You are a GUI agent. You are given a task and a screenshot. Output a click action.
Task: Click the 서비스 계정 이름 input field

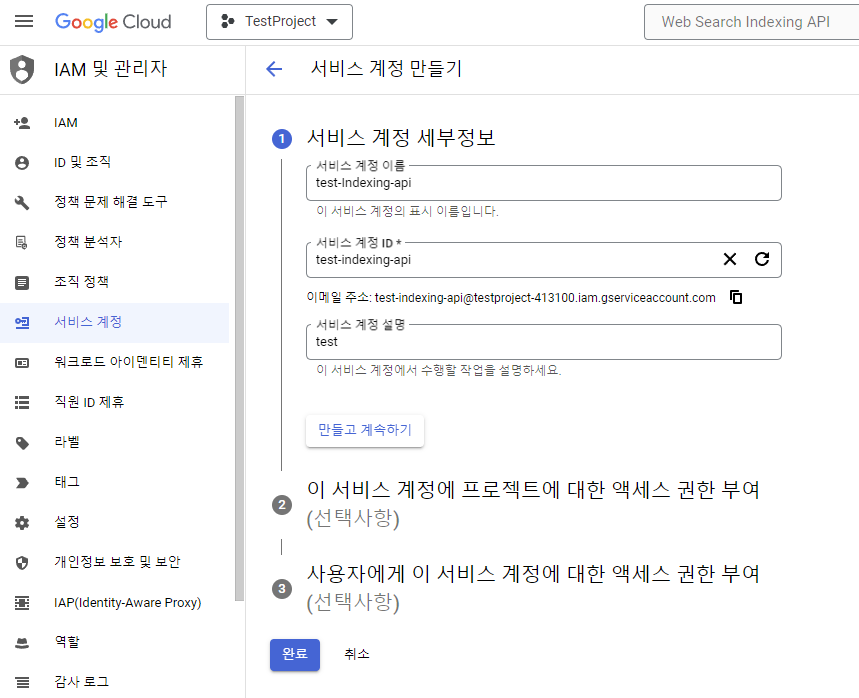(543, 183)
